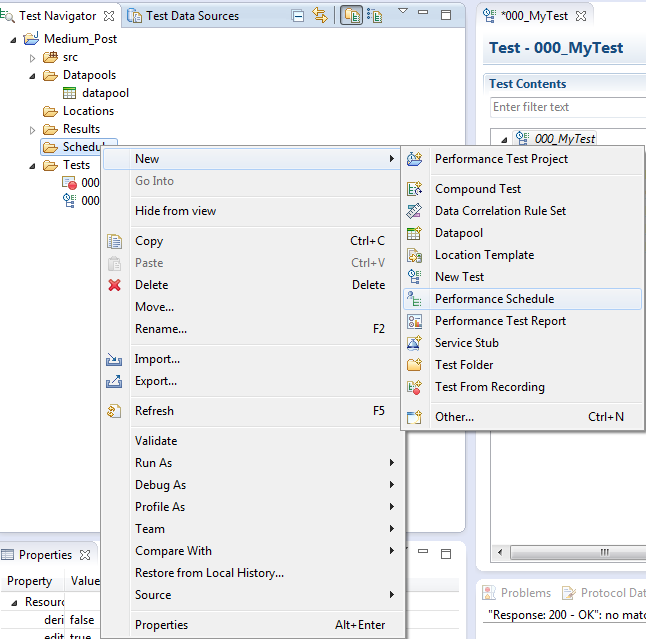Click the Test From Recording icon

pos(414,387)
